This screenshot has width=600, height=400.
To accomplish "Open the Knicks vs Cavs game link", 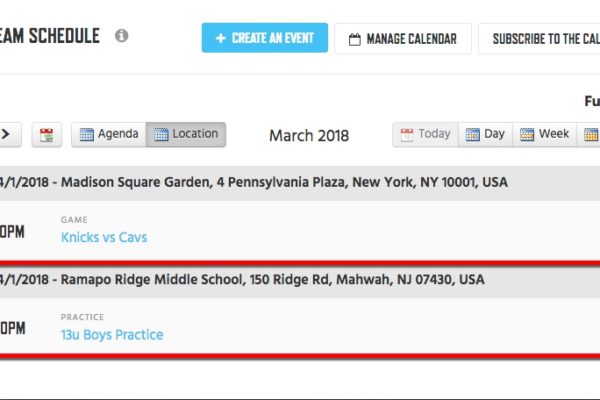I will click(x=104, y=237).
